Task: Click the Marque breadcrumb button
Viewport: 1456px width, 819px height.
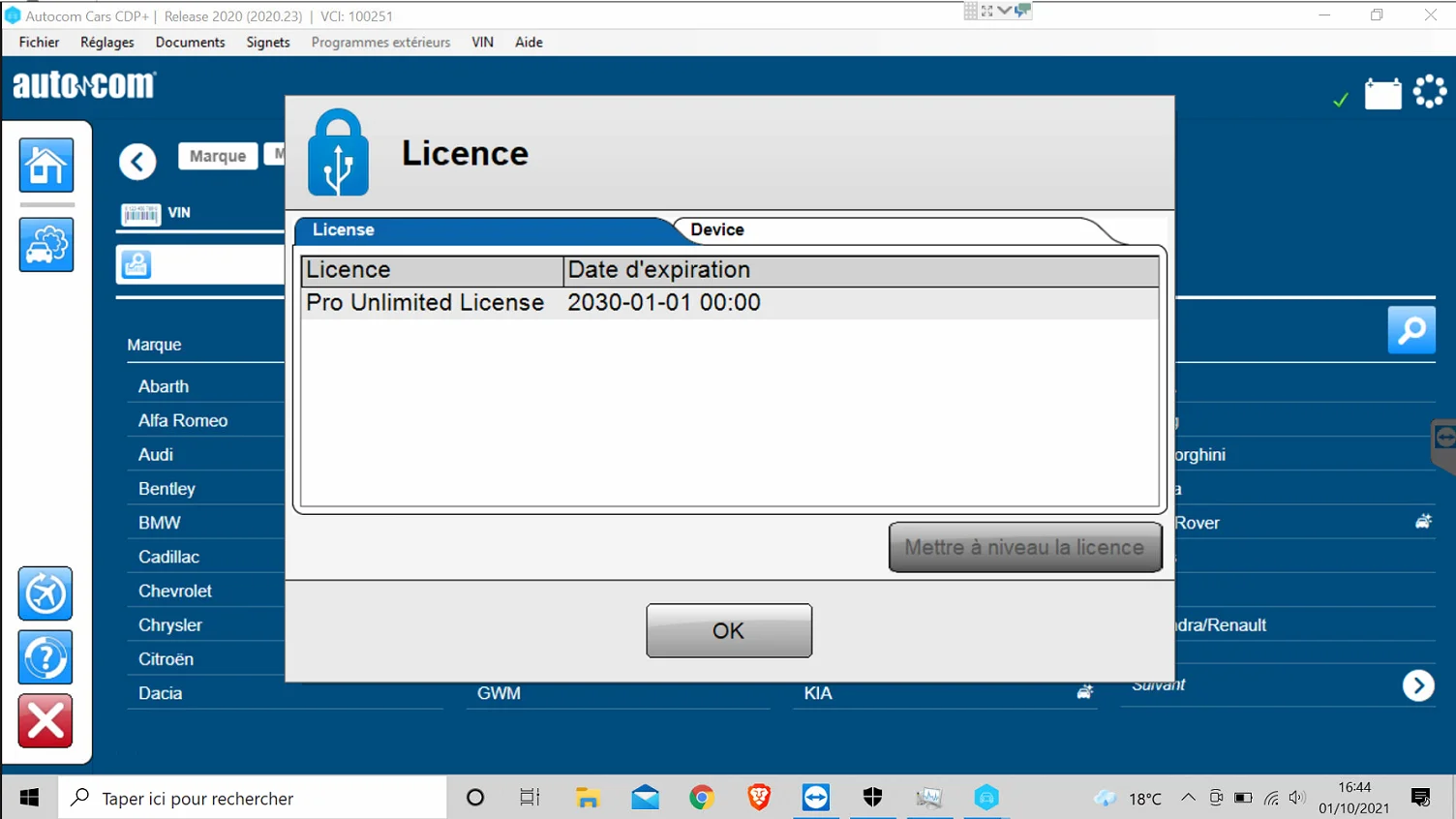Action: (218, 156)
